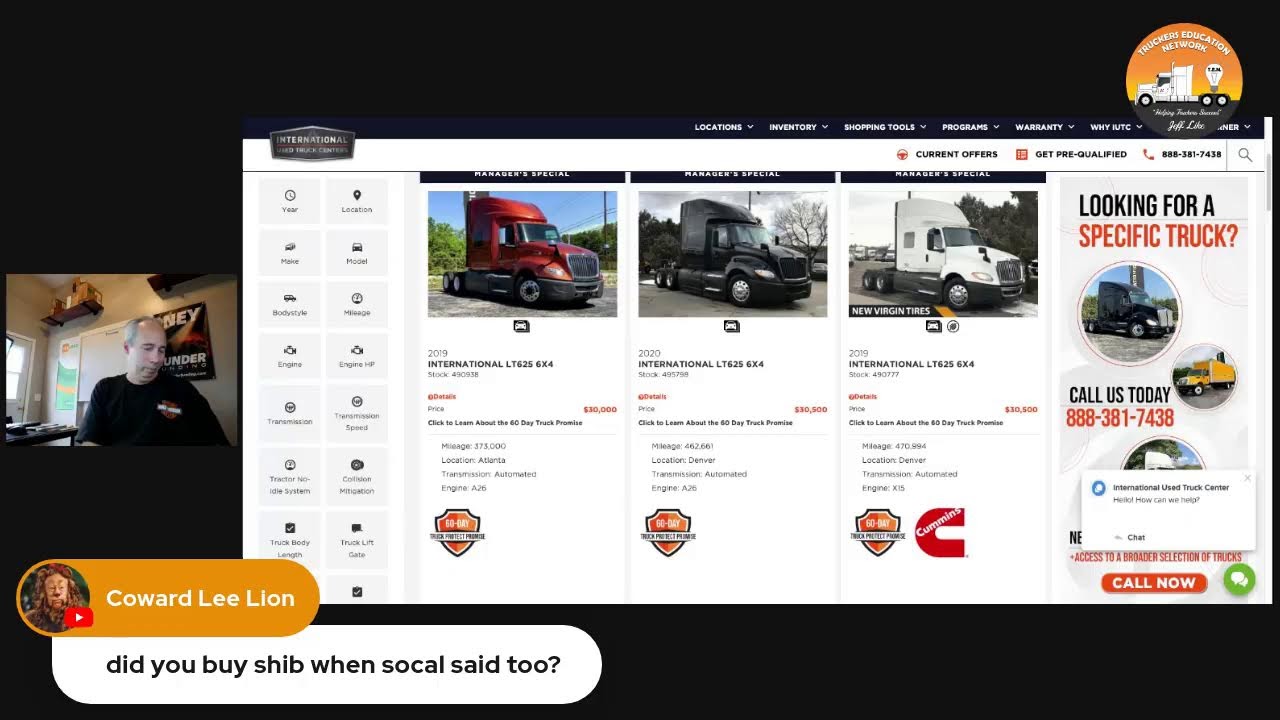Select the Collision Mitigation filter
Image resolution: width=1280 pixels, height=720 pixels.
point(357,476)
